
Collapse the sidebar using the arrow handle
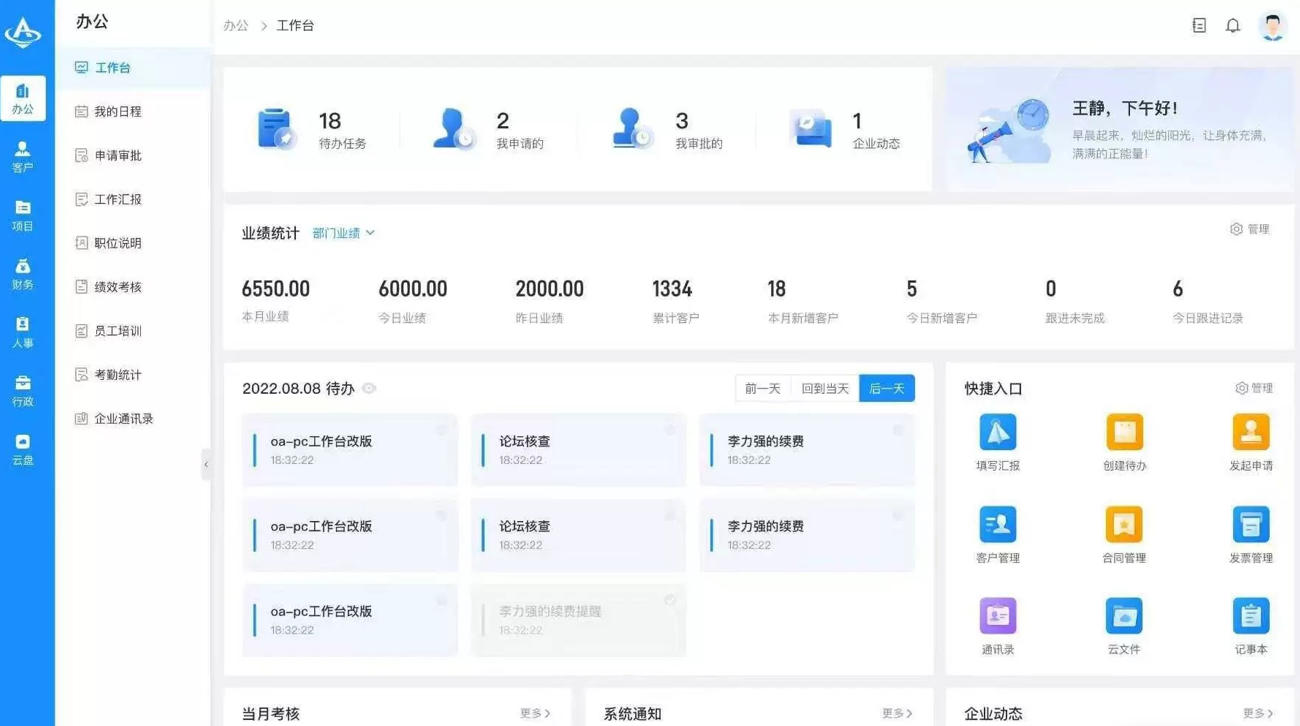point(206,464)
